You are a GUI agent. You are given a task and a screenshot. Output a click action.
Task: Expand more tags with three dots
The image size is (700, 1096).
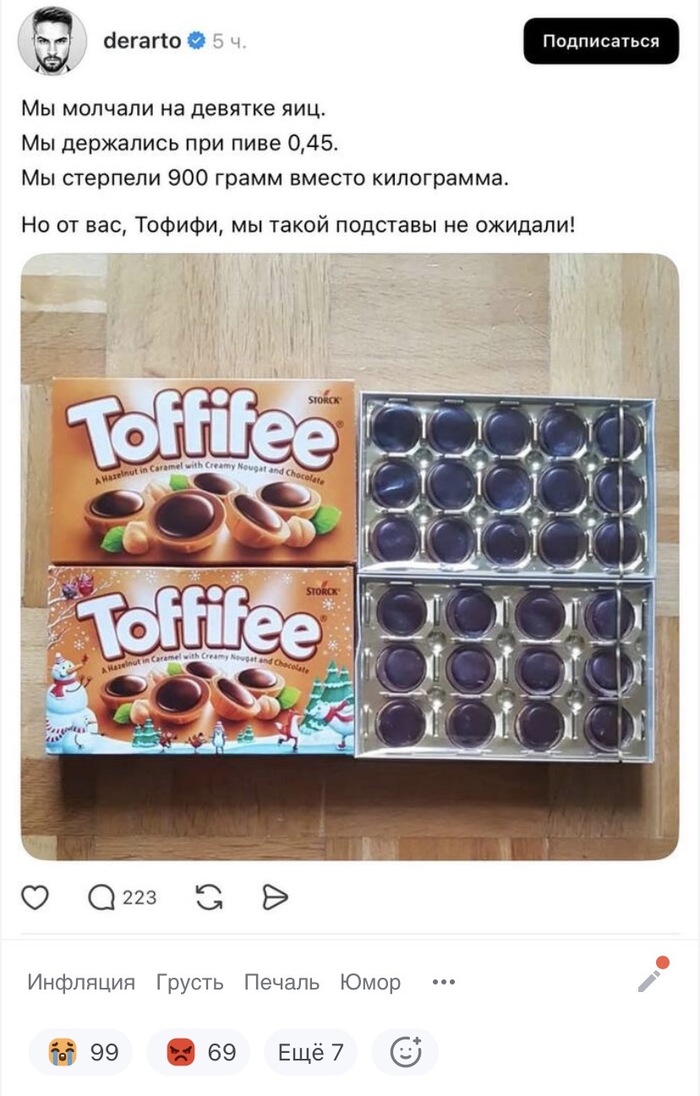(x=443, y=982)
